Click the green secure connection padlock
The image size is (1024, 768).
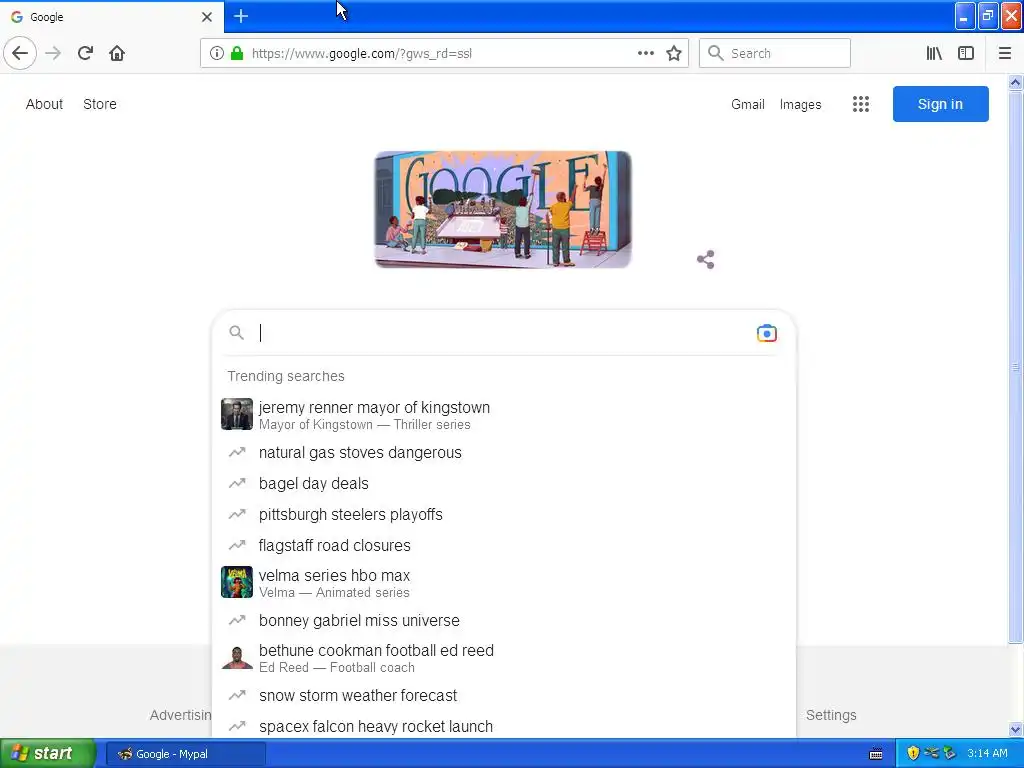click(x=237, y=53)
